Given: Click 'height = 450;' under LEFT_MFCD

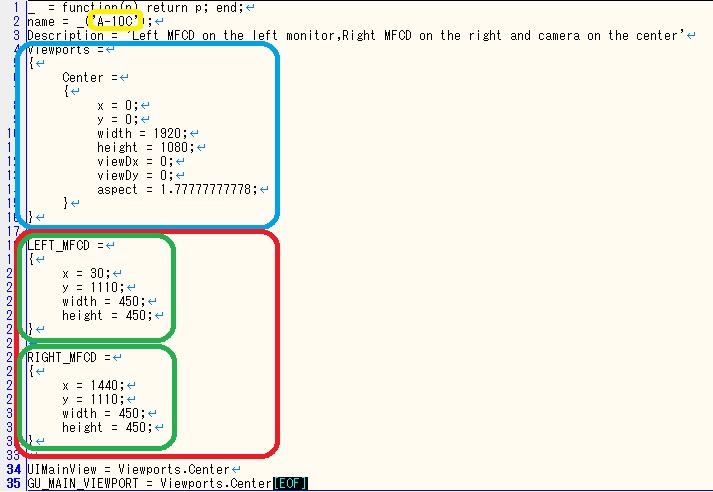Looking at the screenshot, I should [107, 316].
